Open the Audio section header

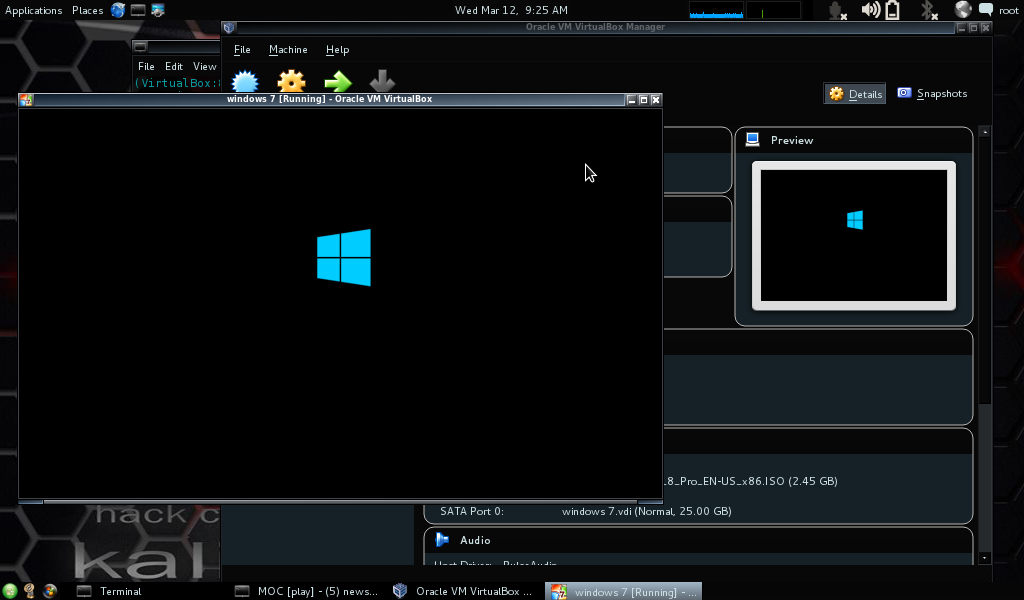pyautogui.click(x=698, y=540)
